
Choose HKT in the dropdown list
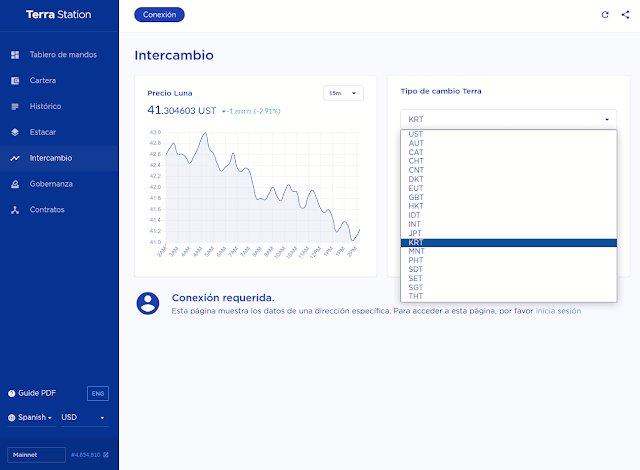509,206
